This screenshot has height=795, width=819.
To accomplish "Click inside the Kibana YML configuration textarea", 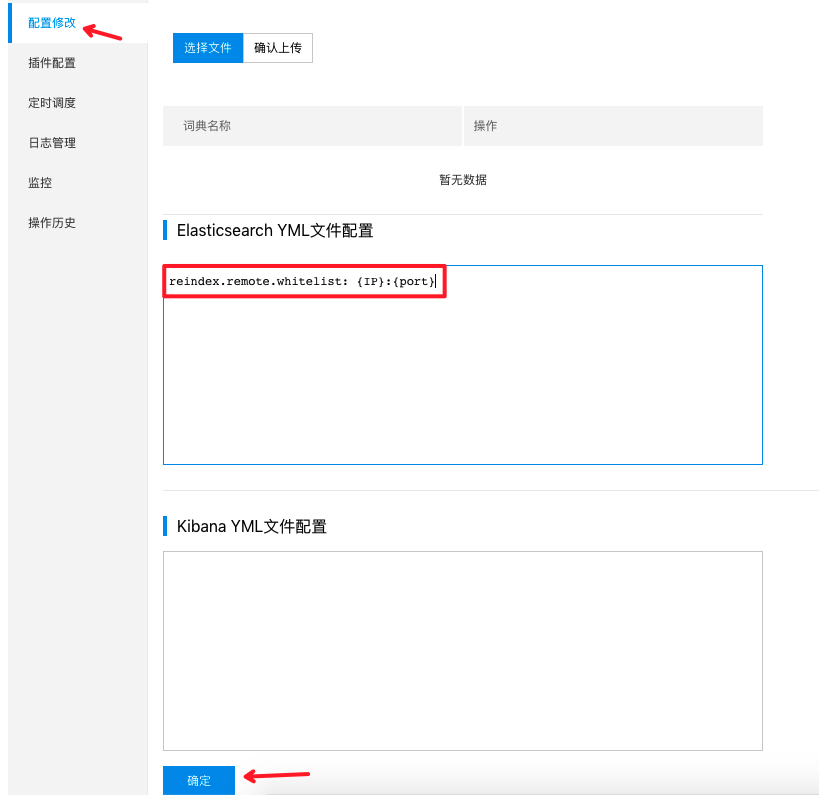I will pos(463,651).
